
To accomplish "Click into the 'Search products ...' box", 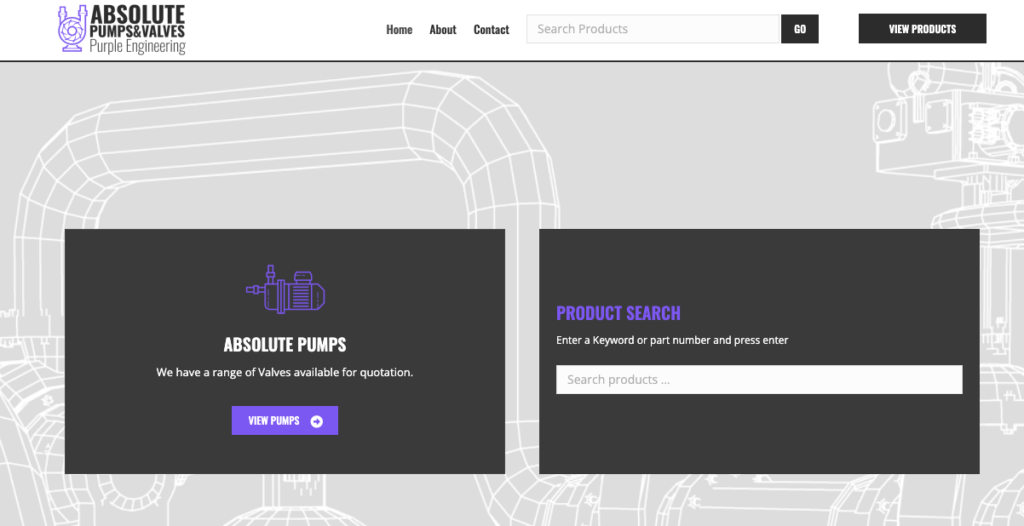I will coord(758,380).
